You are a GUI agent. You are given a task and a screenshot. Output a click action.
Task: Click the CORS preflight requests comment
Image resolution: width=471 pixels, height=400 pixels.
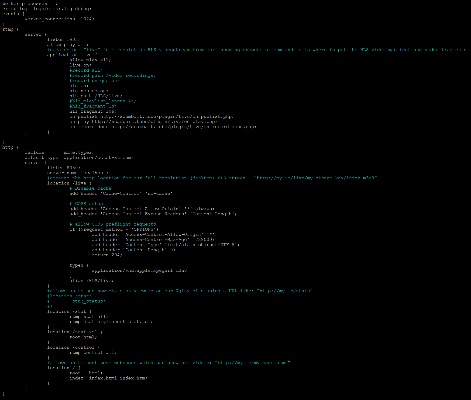113,224
